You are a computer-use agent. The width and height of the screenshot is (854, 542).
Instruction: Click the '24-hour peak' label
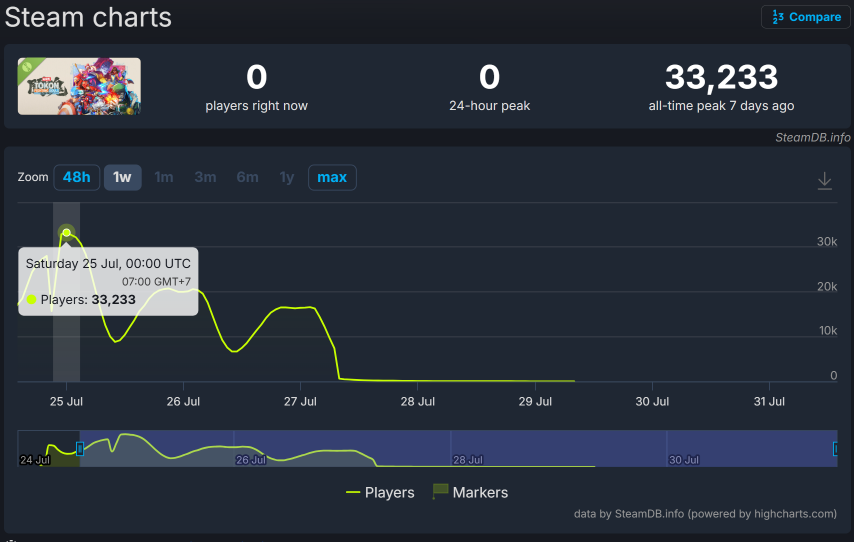[489, 106]
